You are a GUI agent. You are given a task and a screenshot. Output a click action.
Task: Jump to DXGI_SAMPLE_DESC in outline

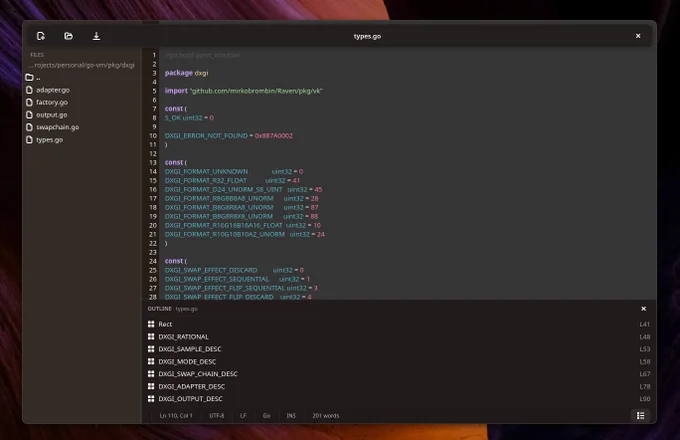(399, 349)
